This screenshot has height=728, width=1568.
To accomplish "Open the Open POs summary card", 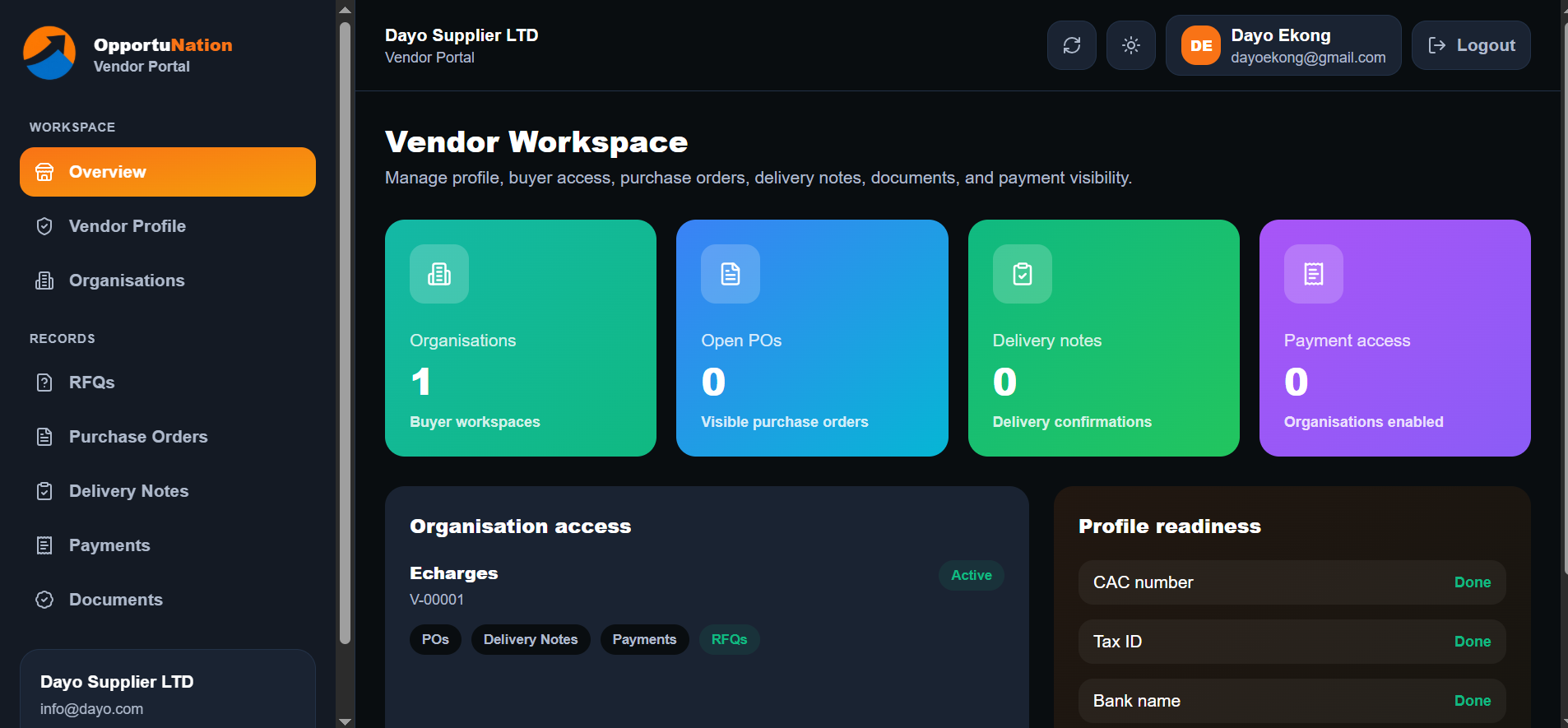I will [x=812, y=338].
